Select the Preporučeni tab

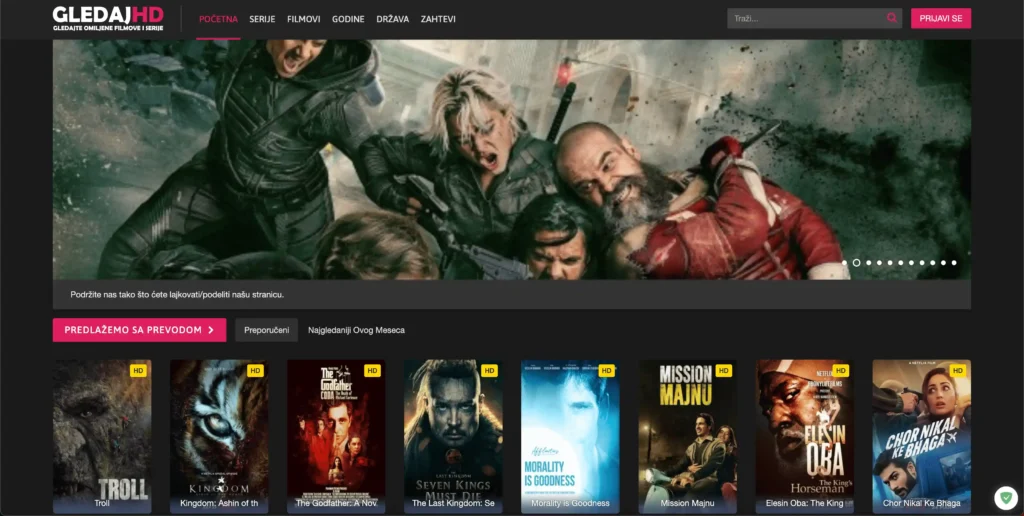[266, 330]
